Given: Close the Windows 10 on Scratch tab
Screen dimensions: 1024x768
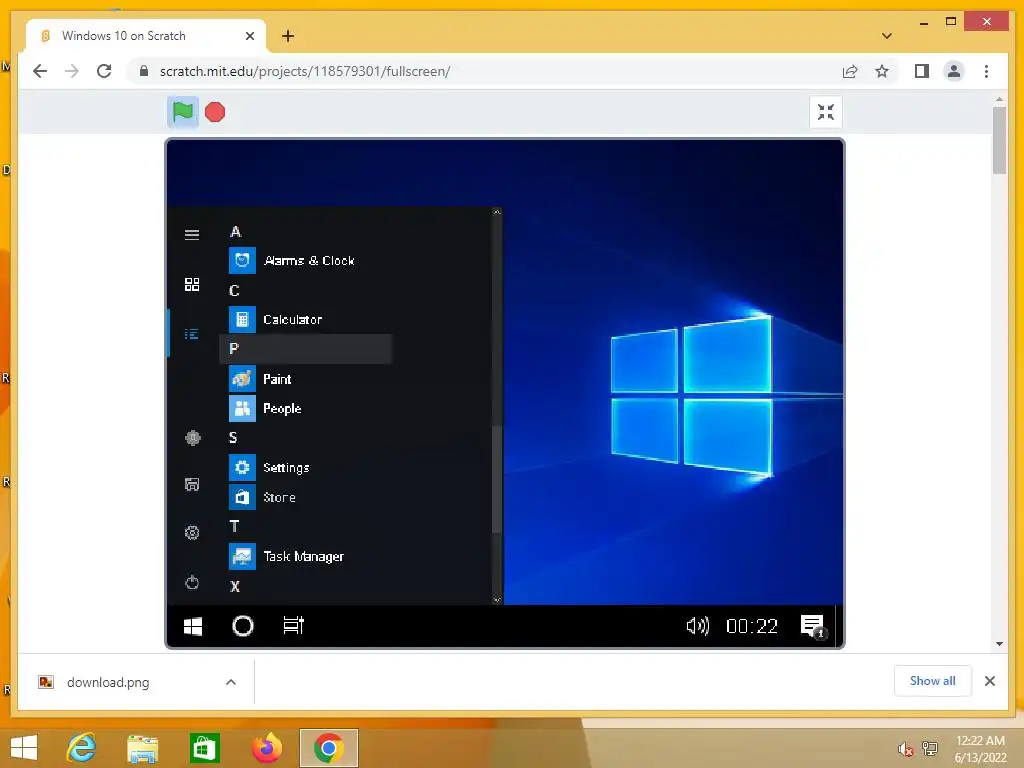Looking at the screenshot, I should pyautogui.click(x=249, y=36).
